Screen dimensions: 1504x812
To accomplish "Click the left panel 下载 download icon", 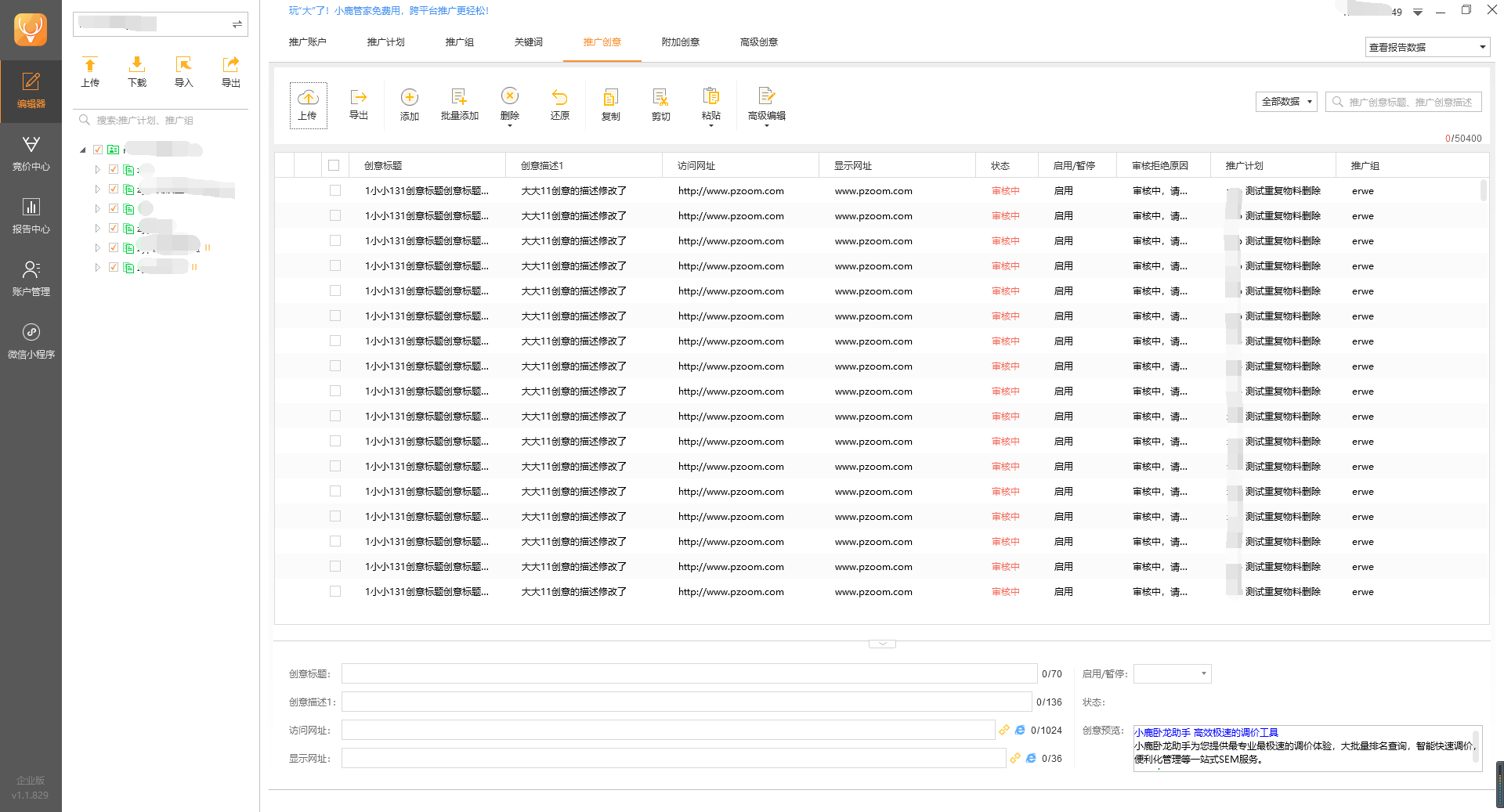I will [137, 65].
